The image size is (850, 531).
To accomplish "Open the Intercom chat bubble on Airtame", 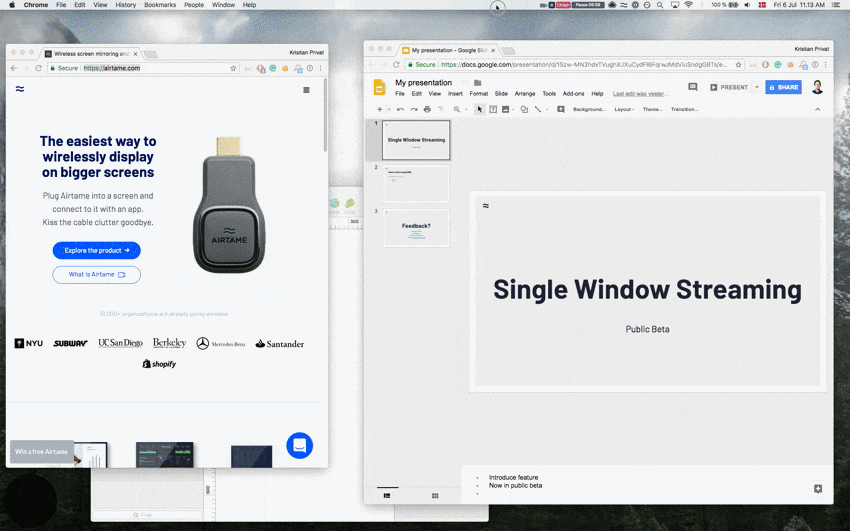I will 300,445.
